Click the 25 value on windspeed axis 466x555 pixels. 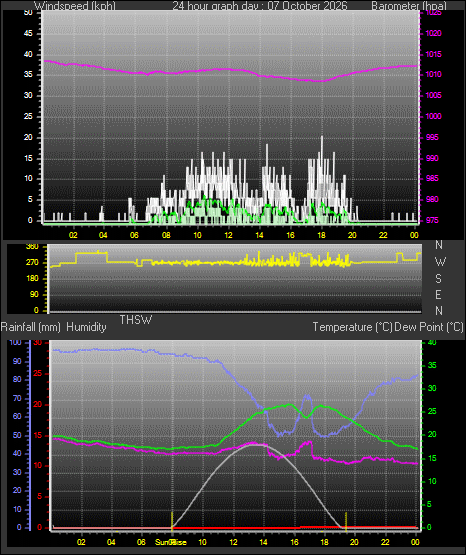(x=28, y=116)
